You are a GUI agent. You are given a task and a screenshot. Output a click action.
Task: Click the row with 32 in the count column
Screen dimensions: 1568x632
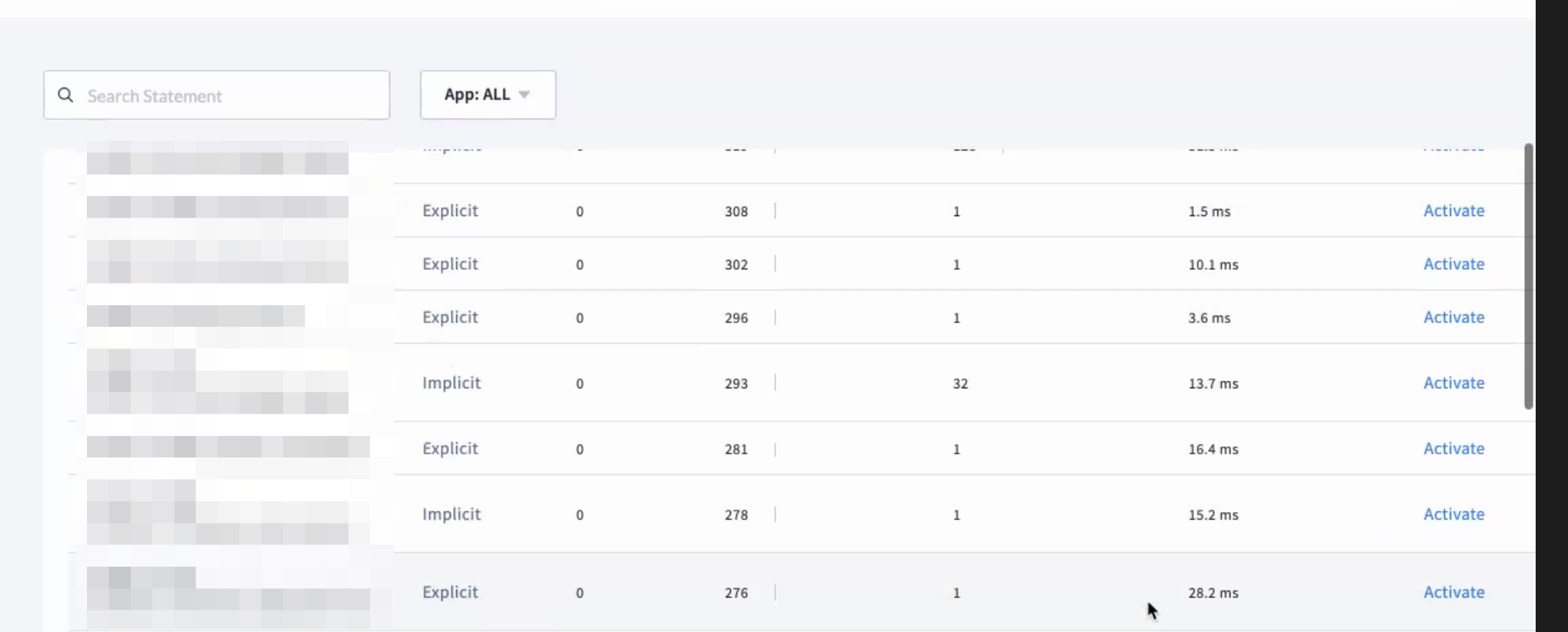pyautogui.click(x=959, y=383)
